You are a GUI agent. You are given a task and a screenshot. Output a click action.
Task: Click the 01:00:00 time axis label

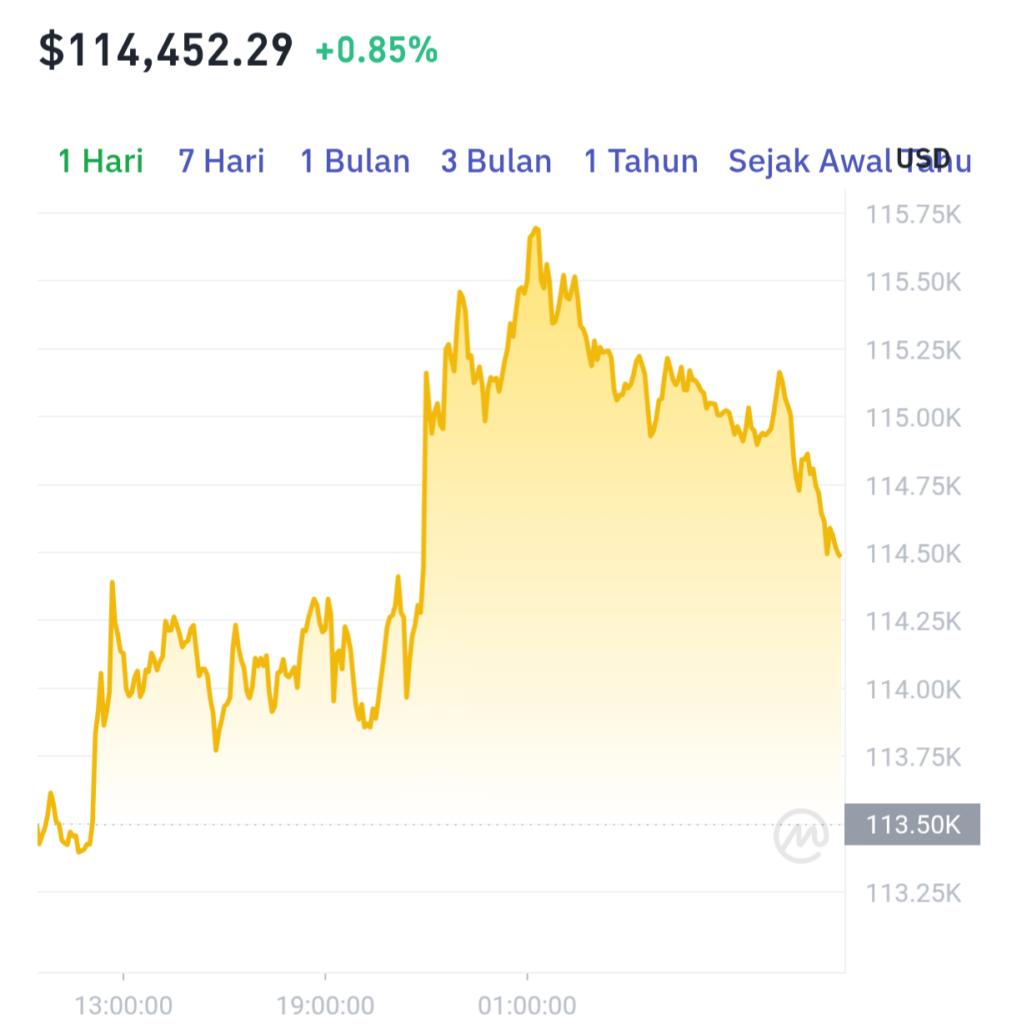[527, 1006]
